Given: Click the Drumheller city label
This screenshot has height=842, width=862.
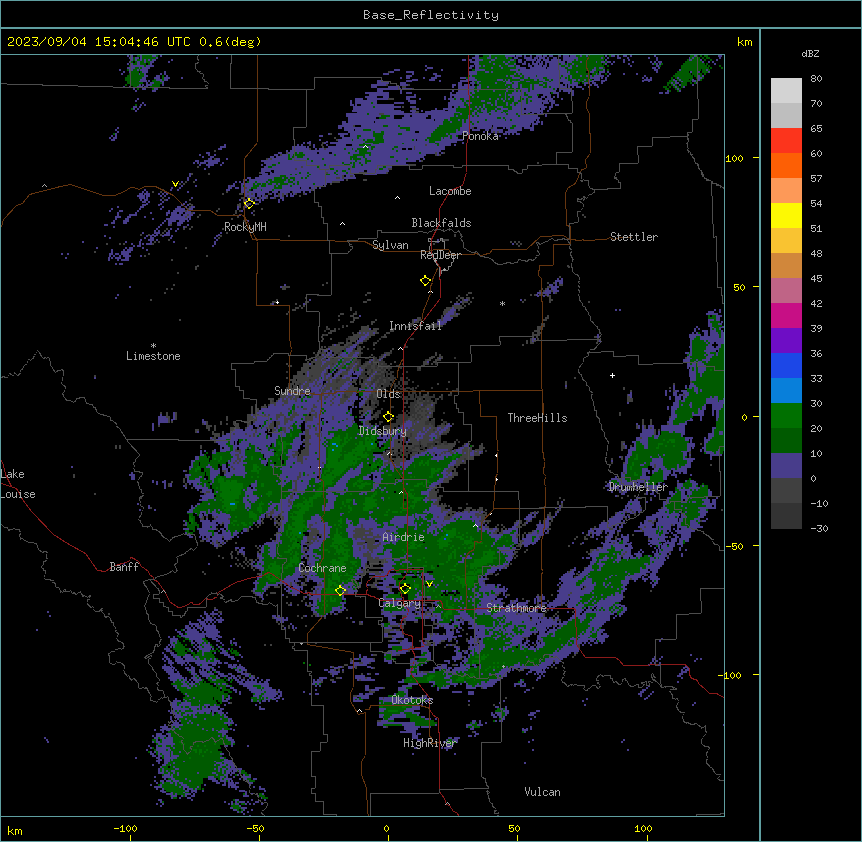Looking at the screenshot, I should (638, 486).
